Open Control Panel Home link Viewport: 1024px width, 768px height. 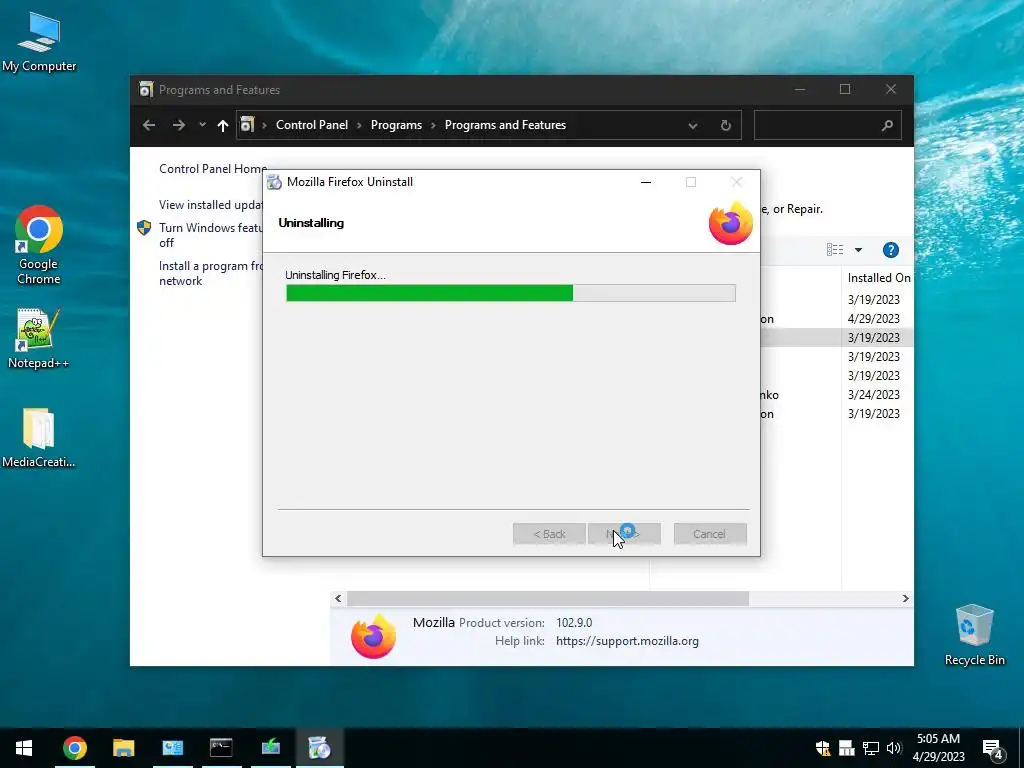point(213,168)
